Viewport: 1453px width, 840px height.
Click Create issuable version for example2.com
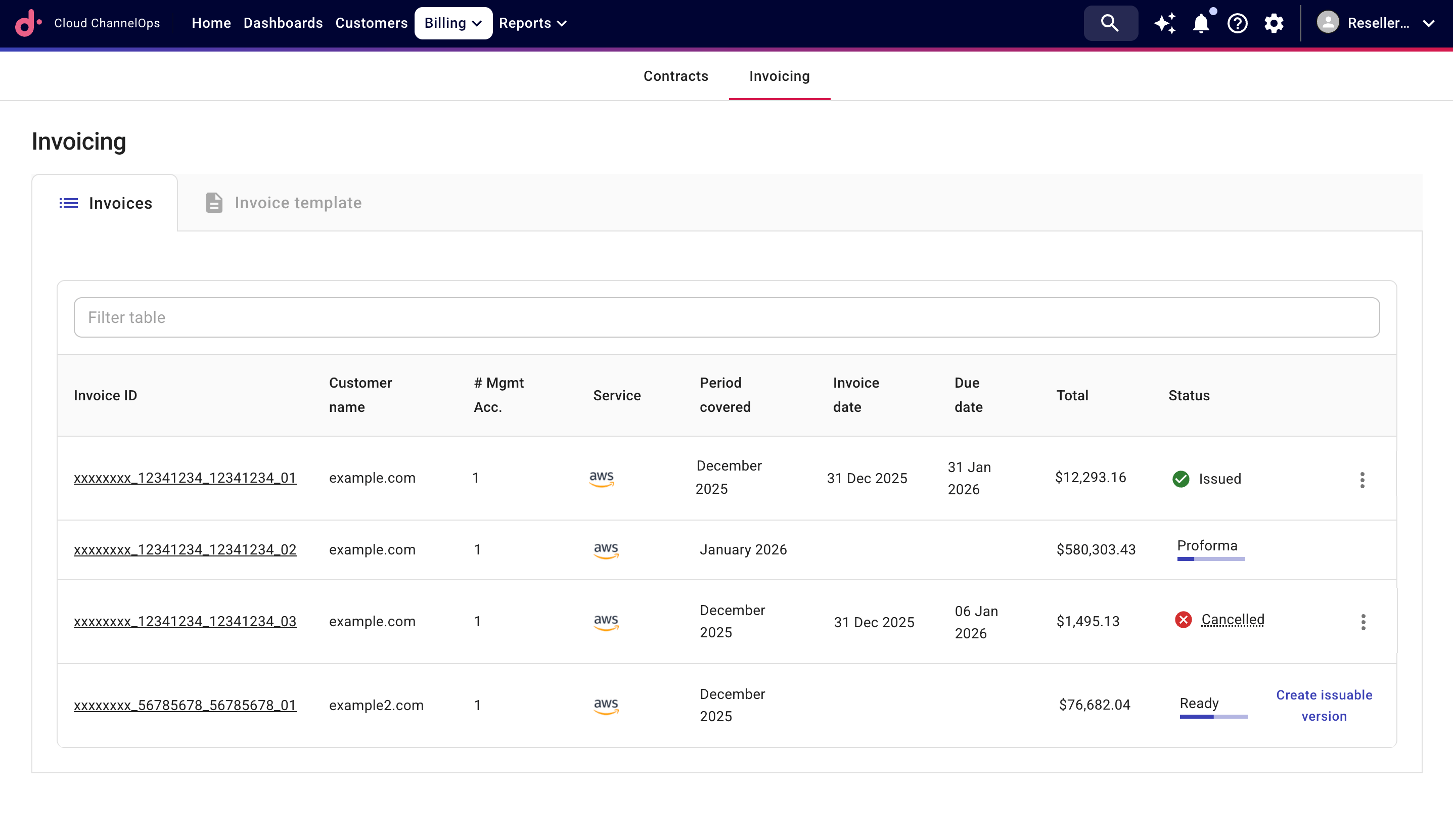1324,705
